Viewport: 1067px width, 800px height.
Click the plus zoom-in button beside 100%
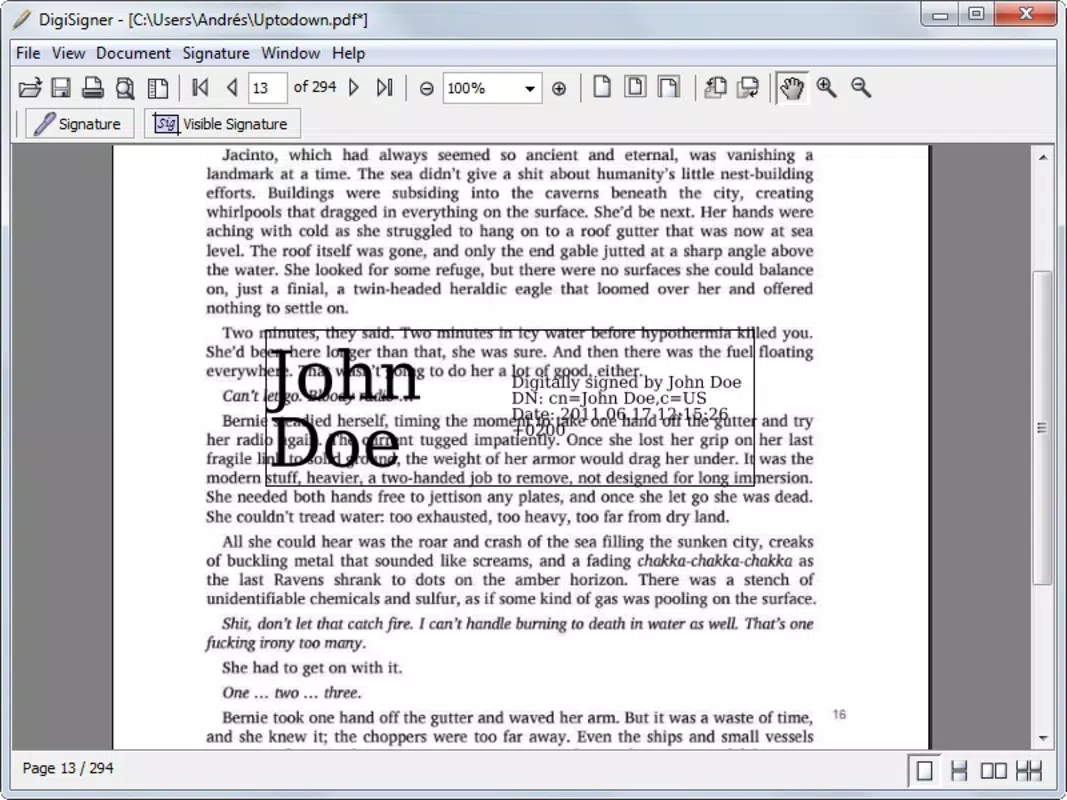(559, 88)
